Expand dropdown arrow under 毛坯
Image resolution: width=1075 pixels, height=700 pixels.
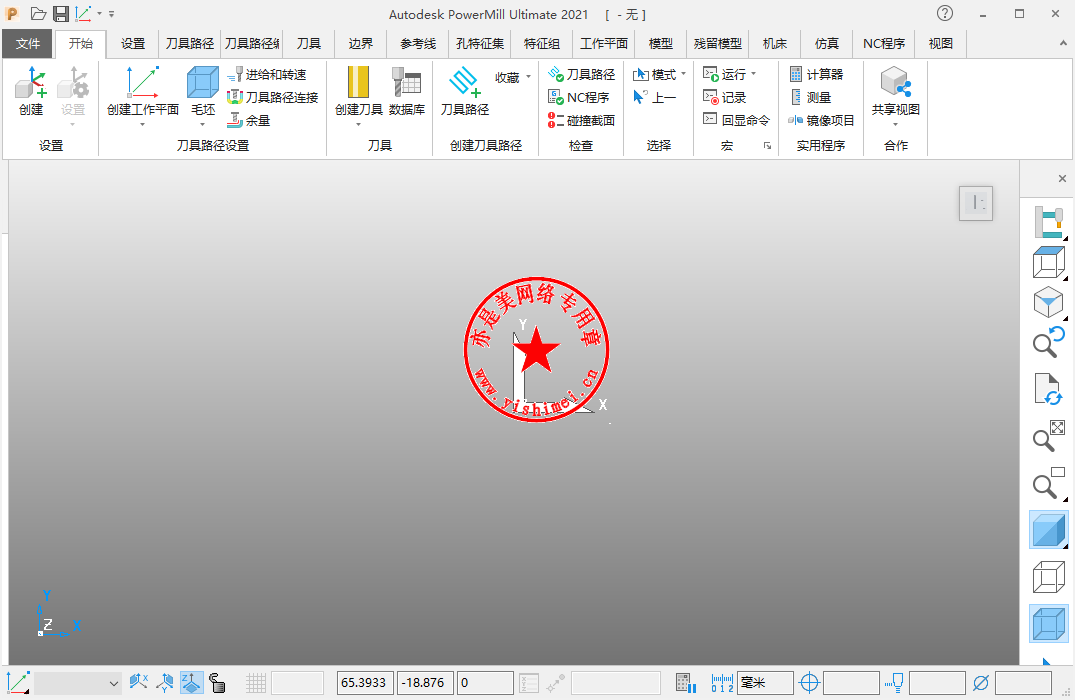pos(203,125)
